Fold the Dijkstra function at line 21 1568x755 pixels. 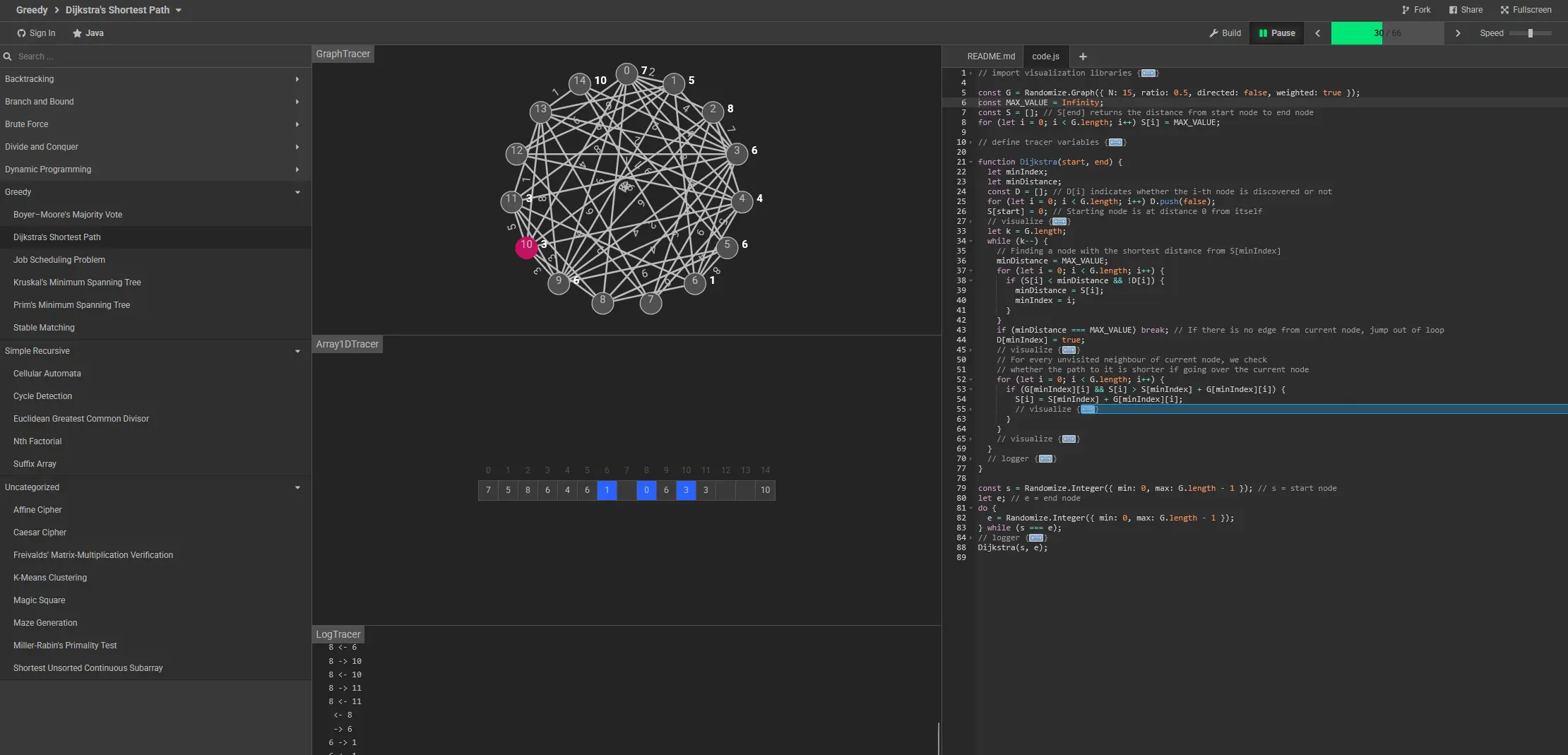(971, 162)
